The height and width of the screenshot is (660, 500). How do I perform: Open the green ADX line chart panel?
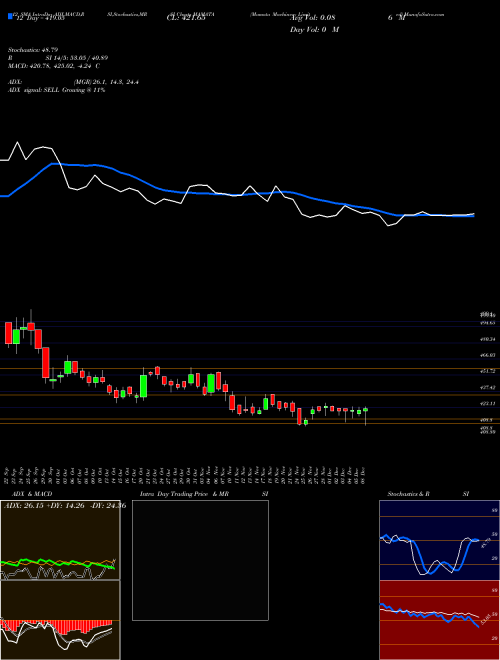[60, 540]
